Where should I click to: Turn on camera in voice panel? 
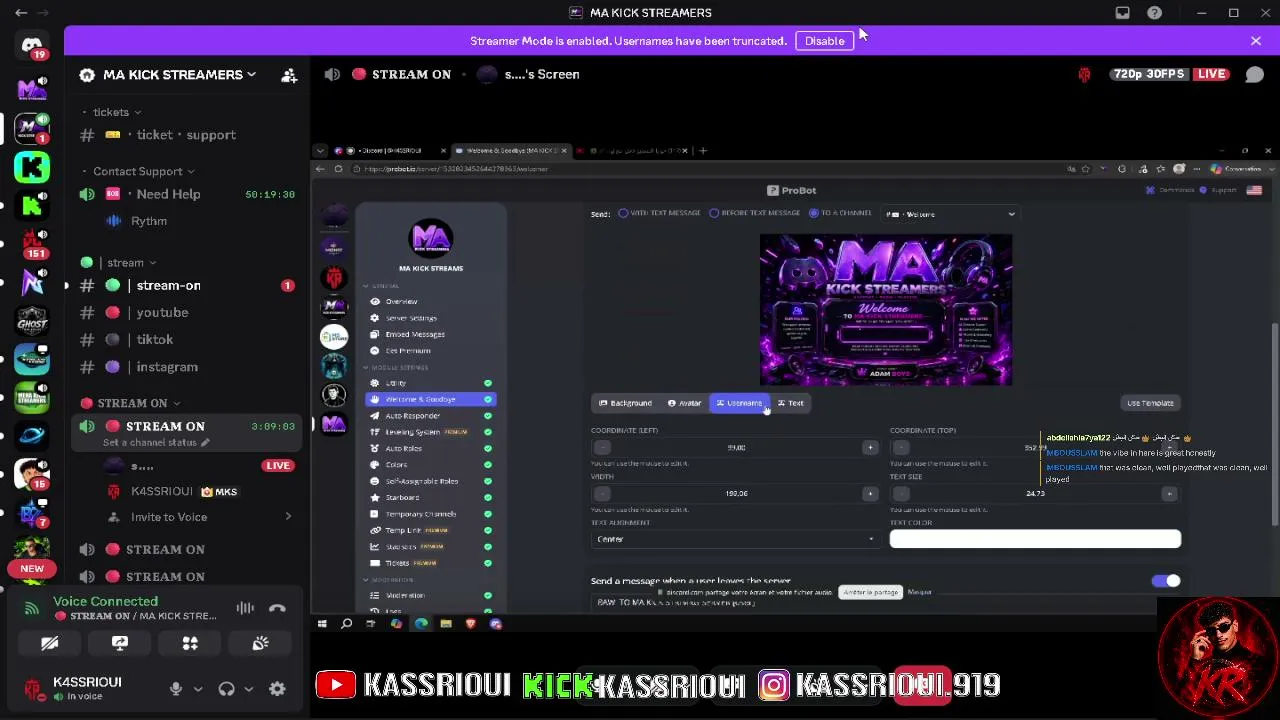(x=49, y=643)
